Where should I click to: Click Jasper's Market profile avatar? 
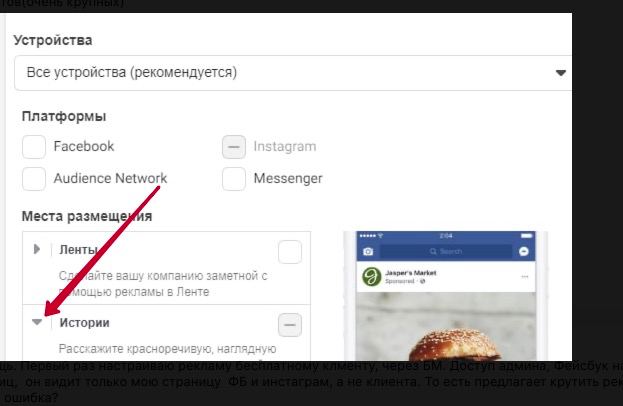(372, 276)
